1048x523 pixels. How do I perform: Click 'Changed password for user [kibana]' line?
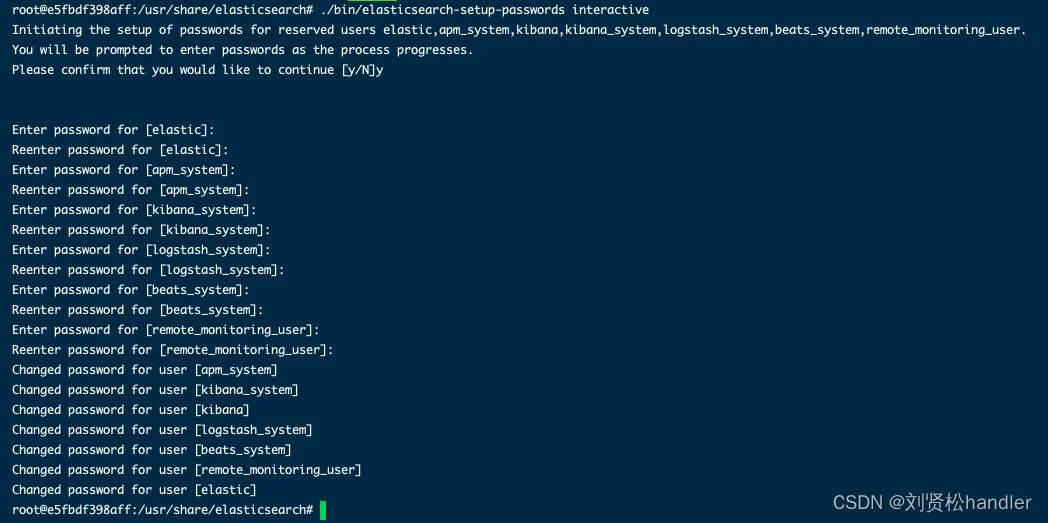(x=130, y=410)
